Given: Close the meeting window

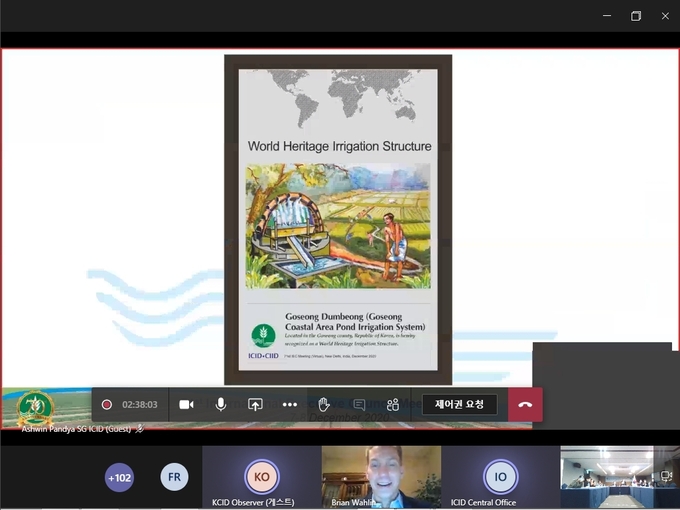Looking at the screenshot, I should [665, 16].
